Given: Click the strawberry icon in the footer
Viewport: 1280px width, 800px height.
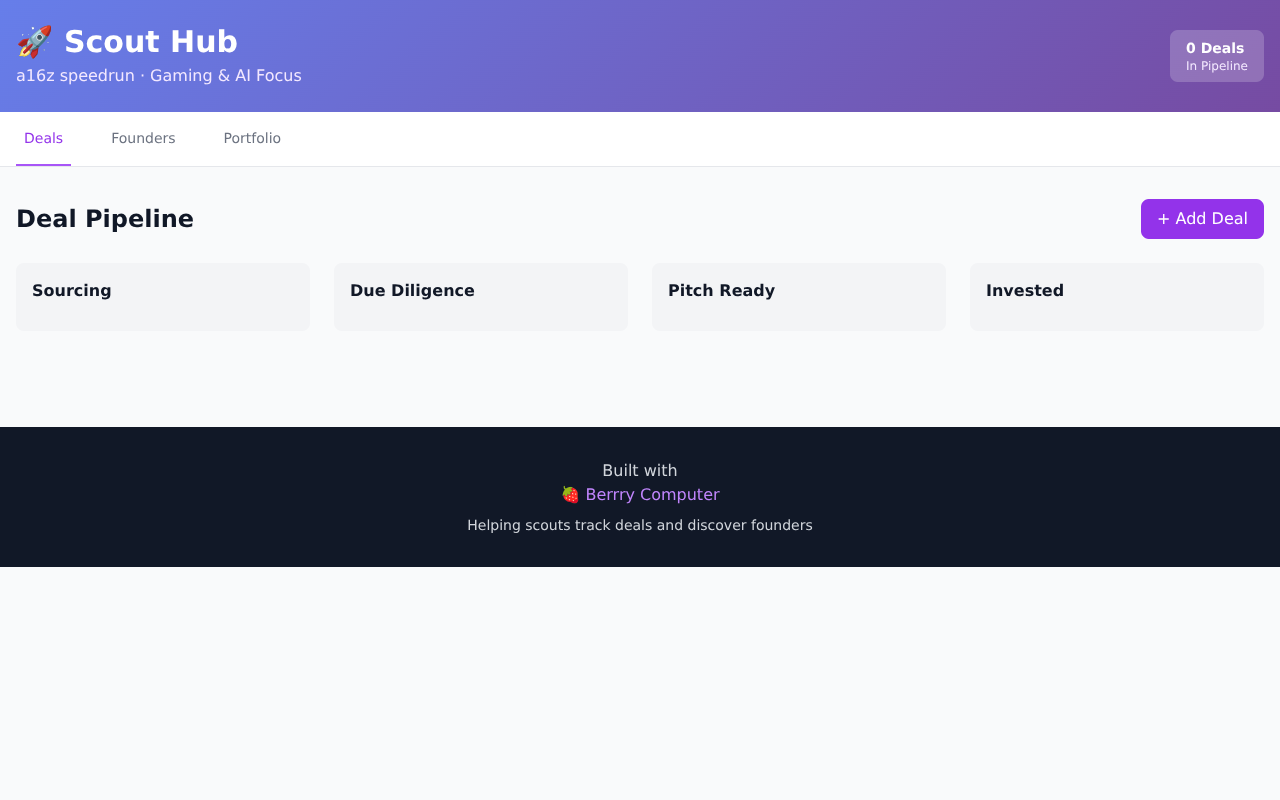Looking at the screenshot, I should coord(569,494).
